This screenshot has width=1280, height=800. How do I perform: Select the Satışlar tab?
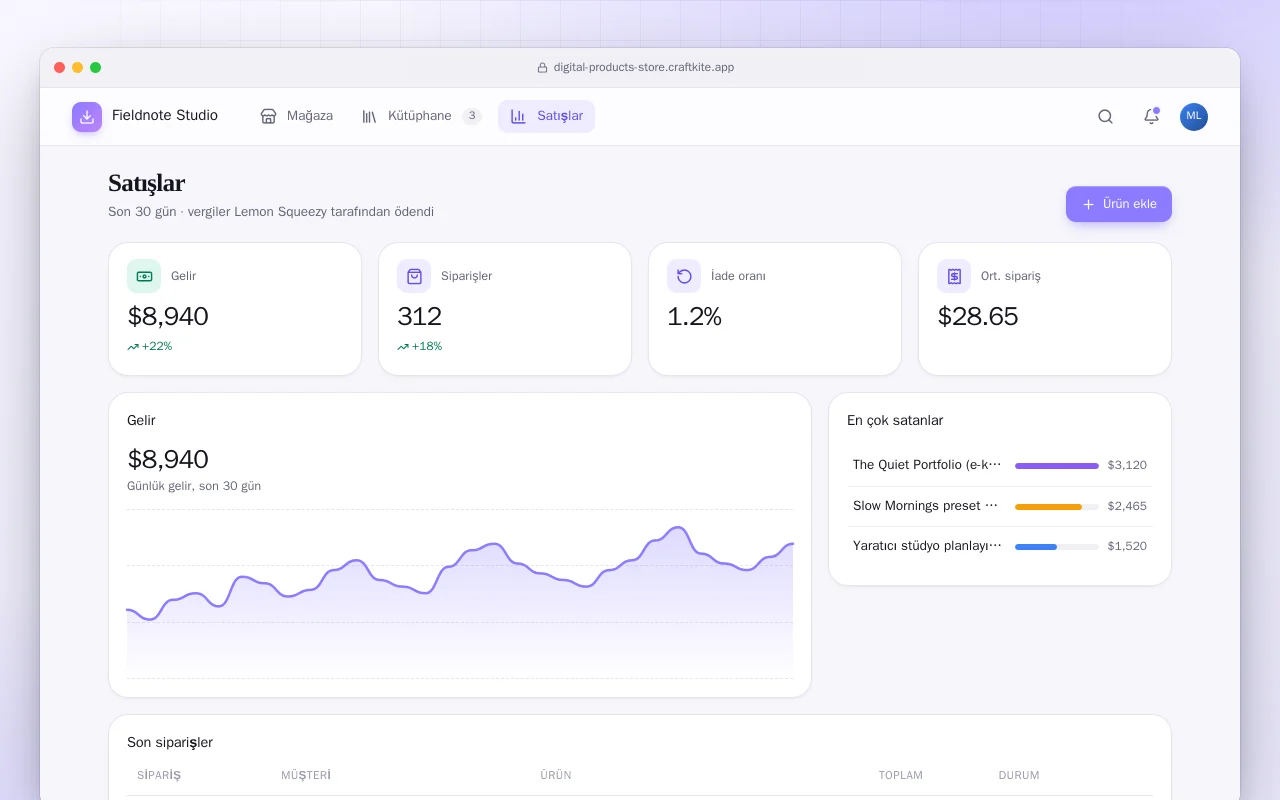point(546,116)
